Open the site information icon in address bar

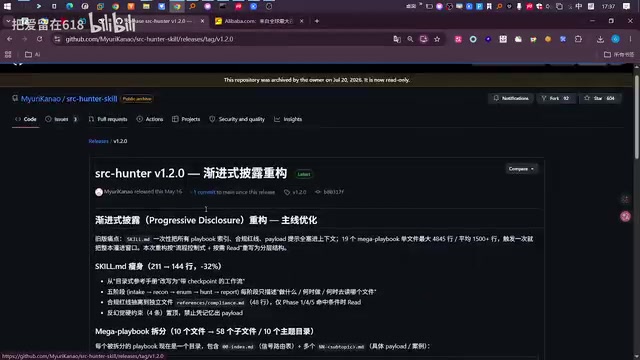[57, 39]
